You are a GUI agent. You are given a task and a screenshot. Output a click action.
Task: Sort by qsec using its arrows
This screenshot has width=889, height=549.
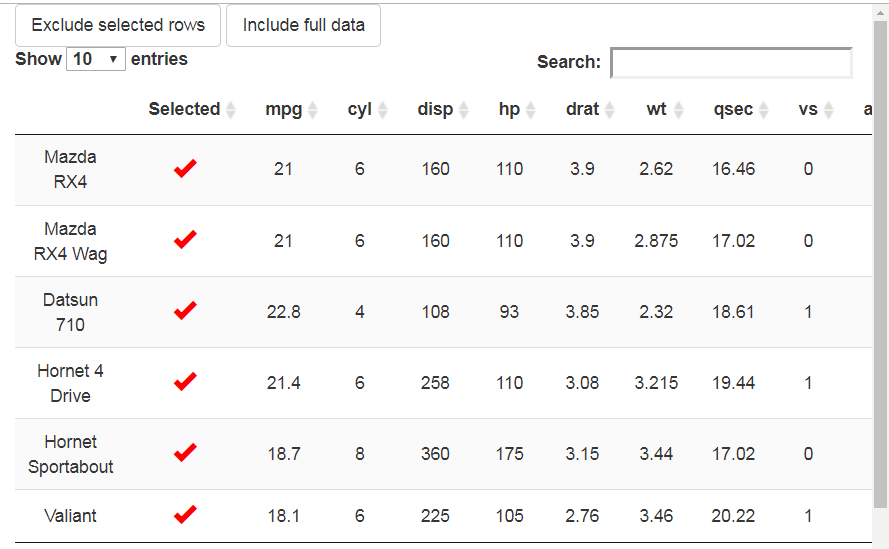(x=763, y=110)
